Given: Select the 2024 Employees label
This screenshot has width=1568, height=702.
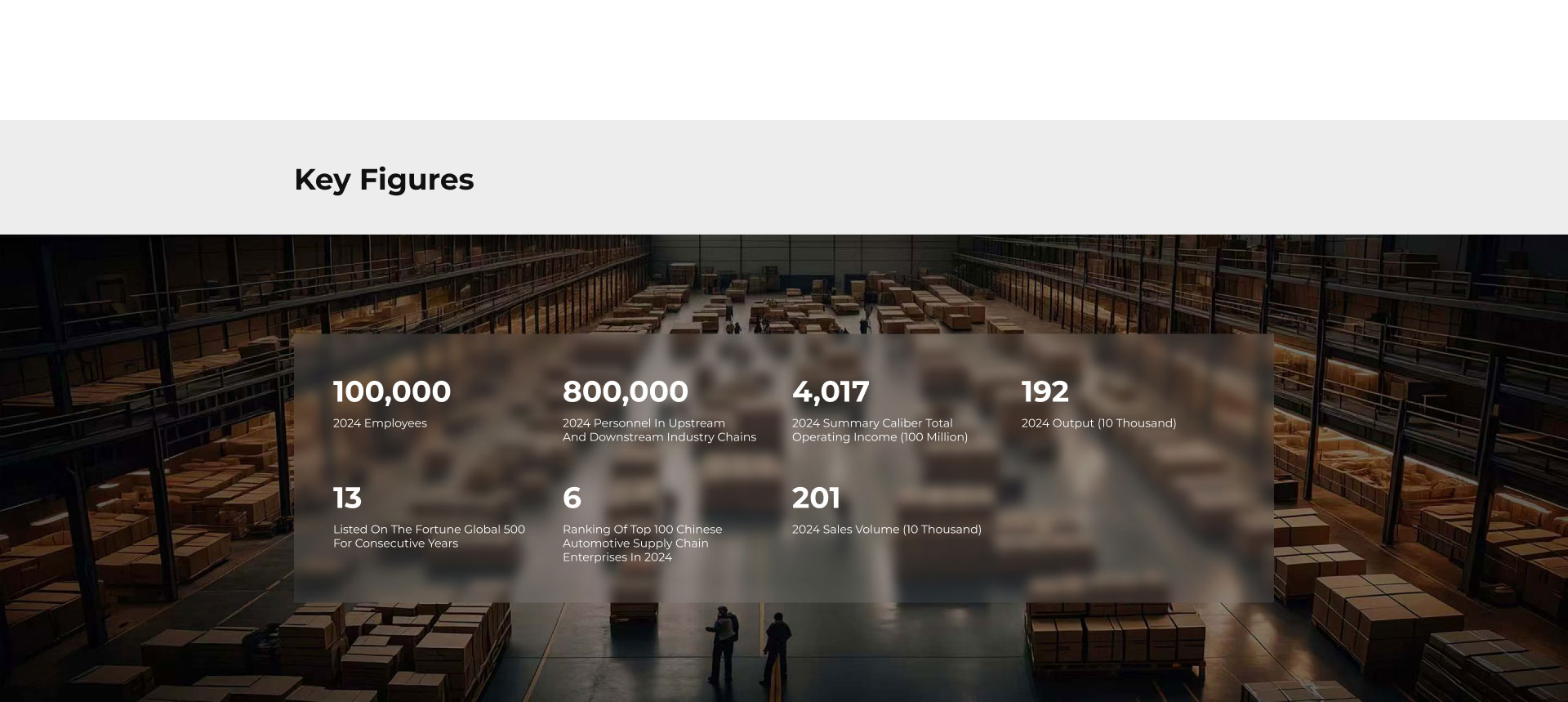Looking at the screenshot, I should pyautogui.click(x=380, y=423).
